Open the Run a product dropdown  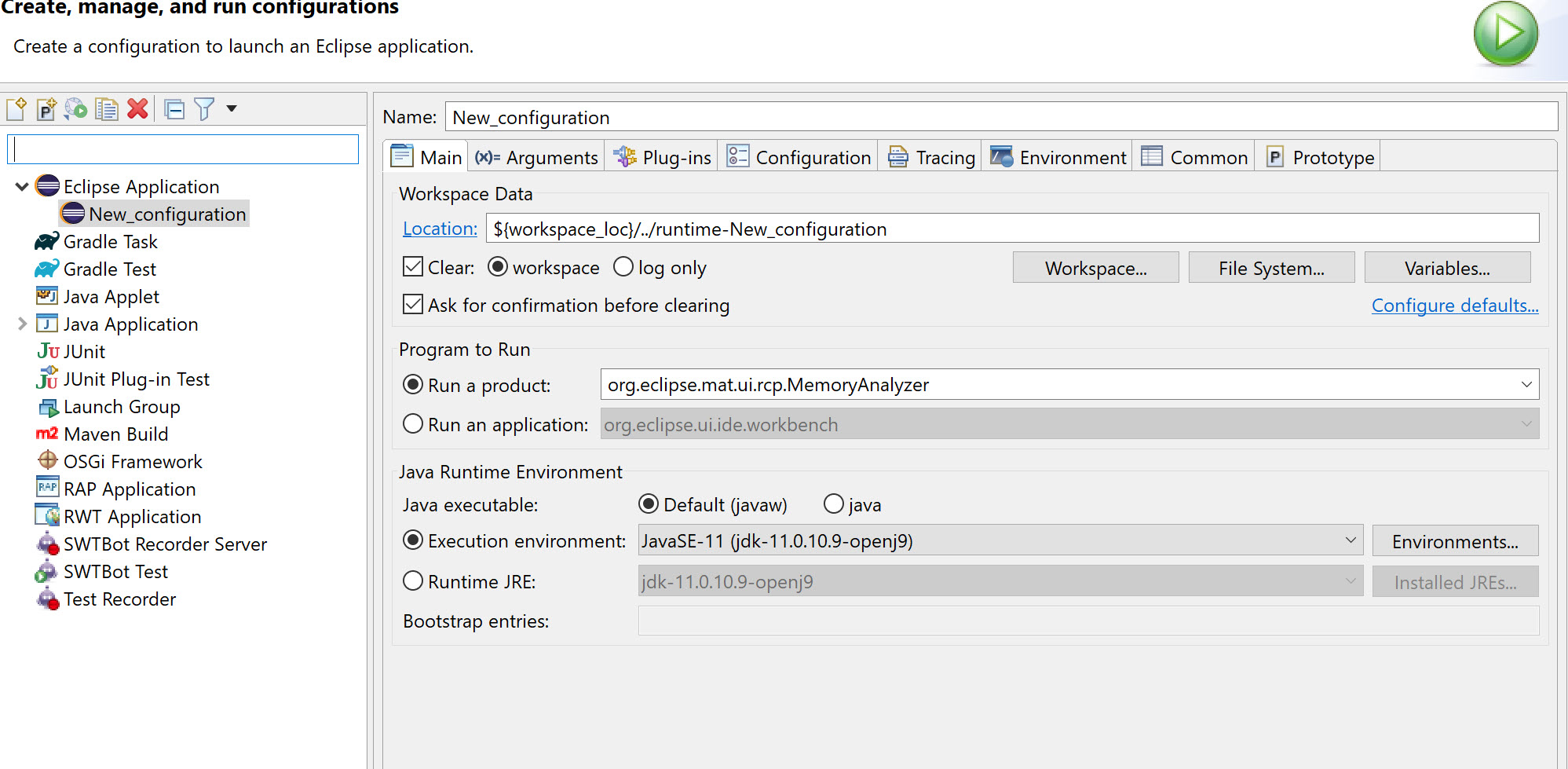click(1526, 385)
